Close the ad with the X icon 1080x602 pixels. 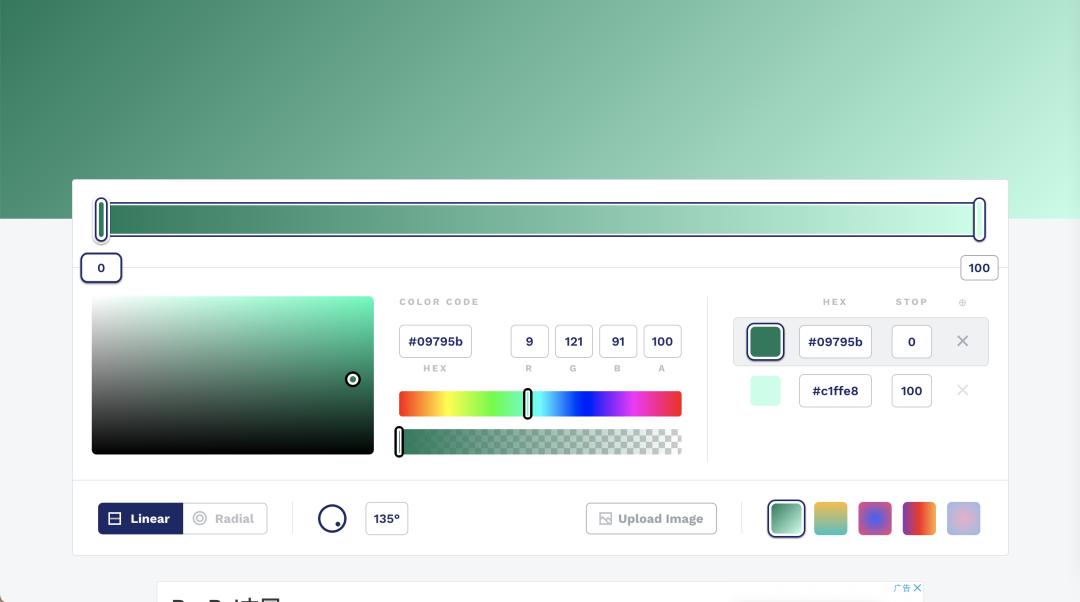pos(917,588)
